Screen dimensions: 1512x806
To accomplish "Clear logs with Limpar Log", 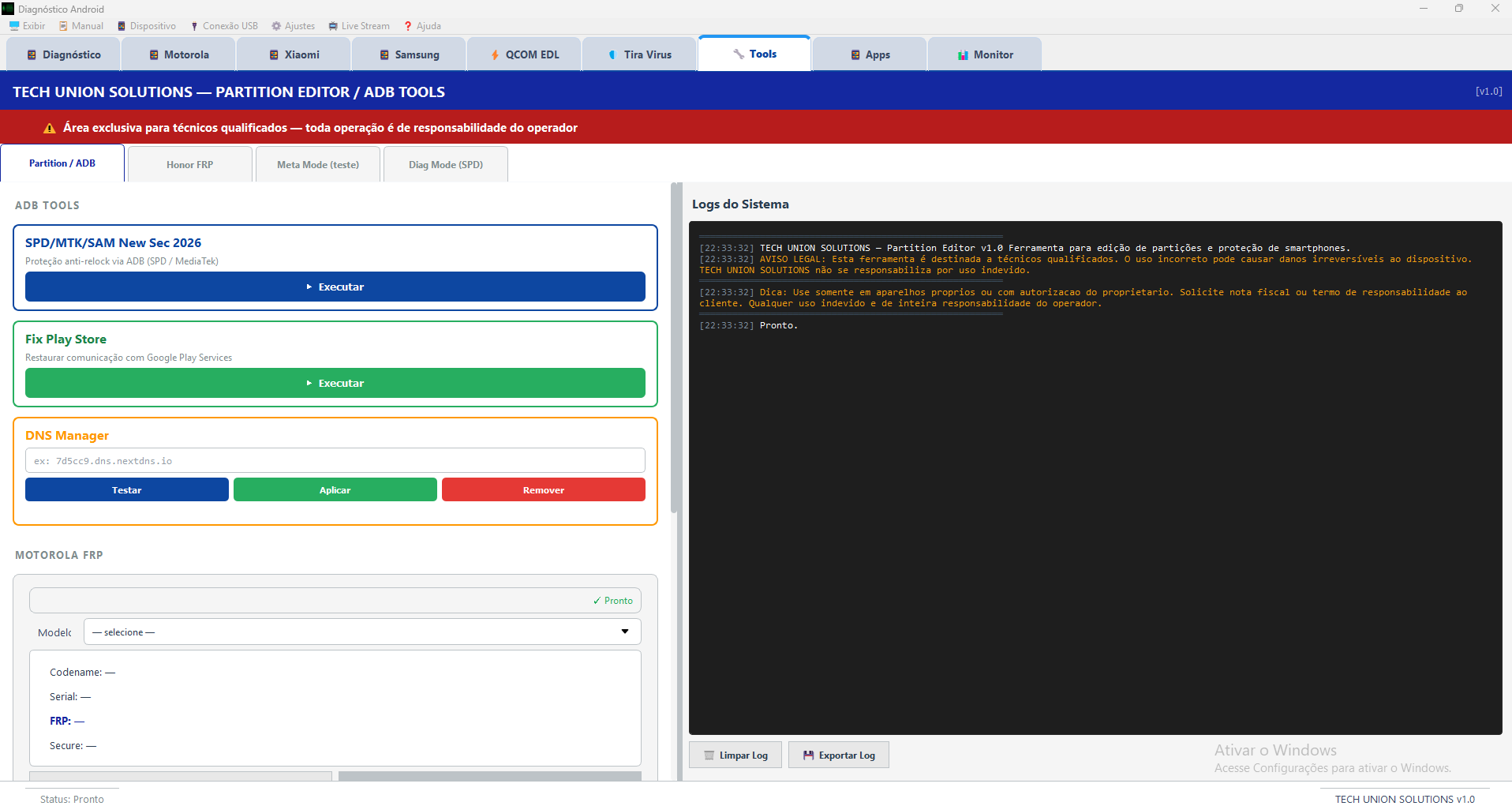I will tap(735, 755).
